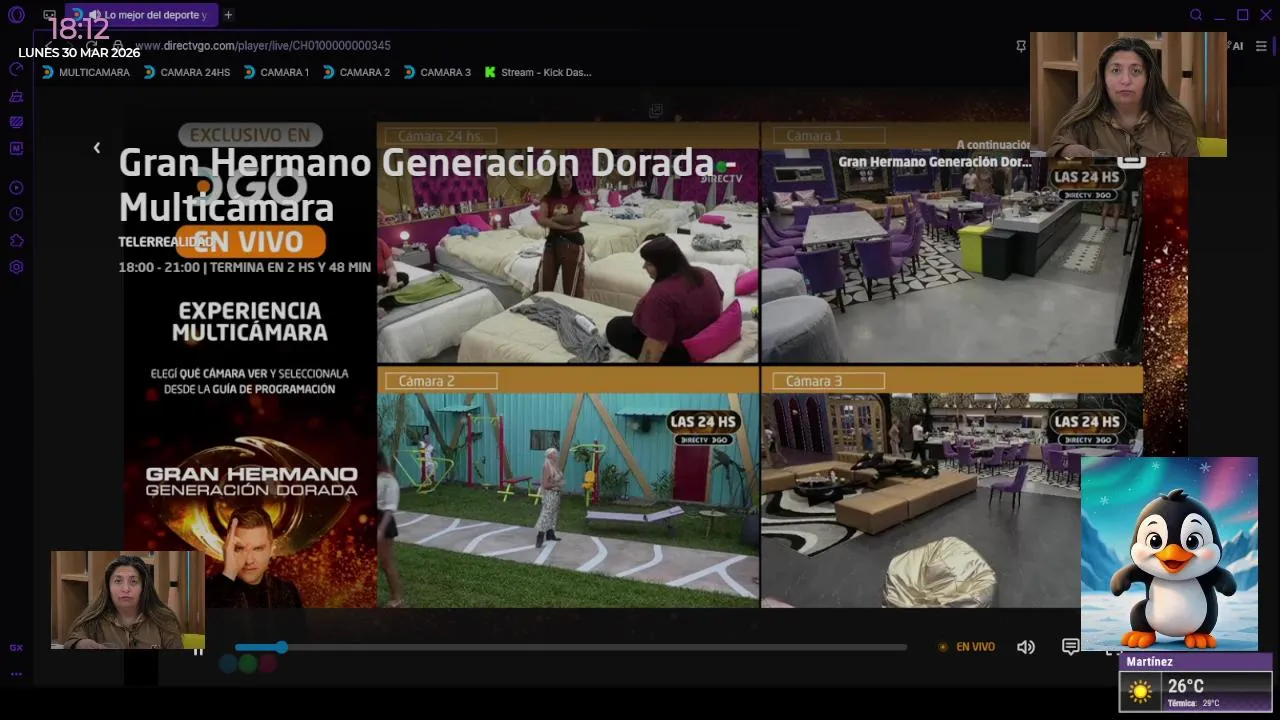Open the CAMARA 1 bookmark

point(276,72)
